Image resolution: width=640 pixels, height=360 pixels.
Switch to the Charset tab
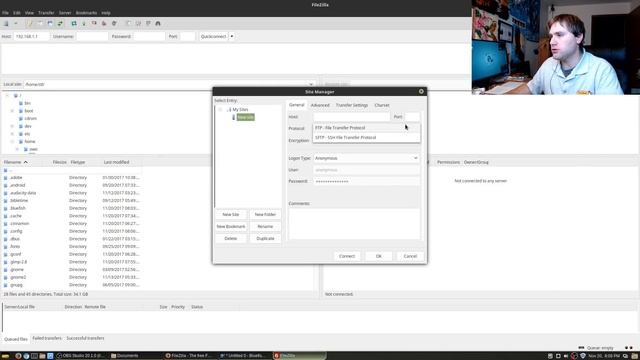coord(382,105)
